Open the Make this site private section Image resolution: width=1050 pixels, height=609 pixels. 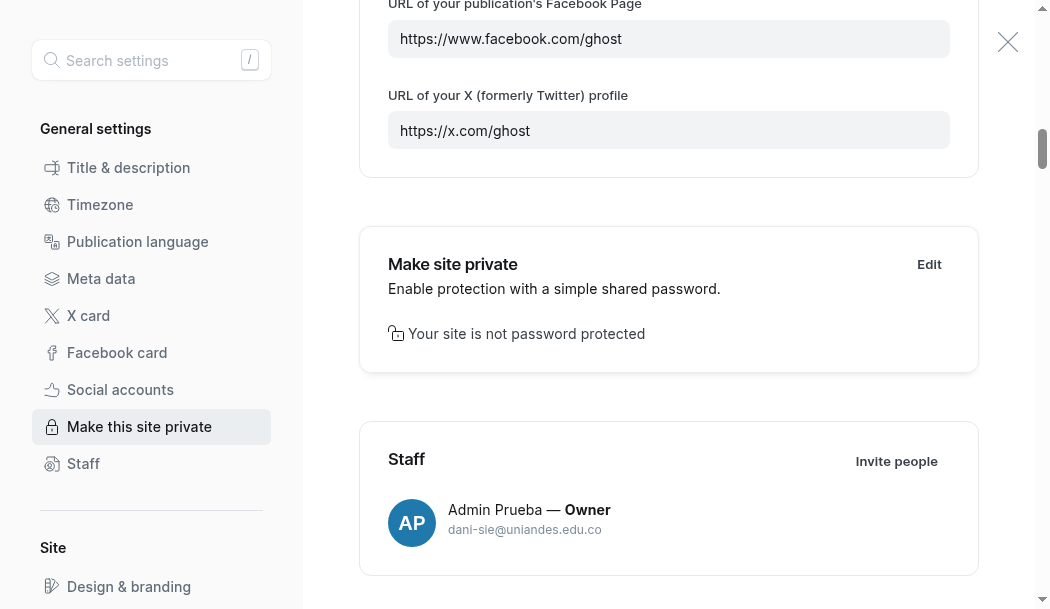point(151,427)
